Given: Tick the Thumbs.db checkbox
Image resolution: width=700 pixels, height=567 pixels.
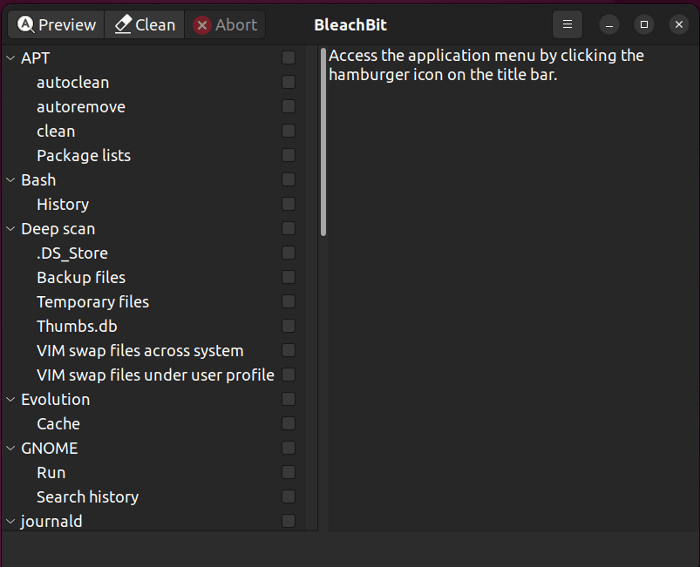Looking at the screenshot, I should [x=288, y=326].
